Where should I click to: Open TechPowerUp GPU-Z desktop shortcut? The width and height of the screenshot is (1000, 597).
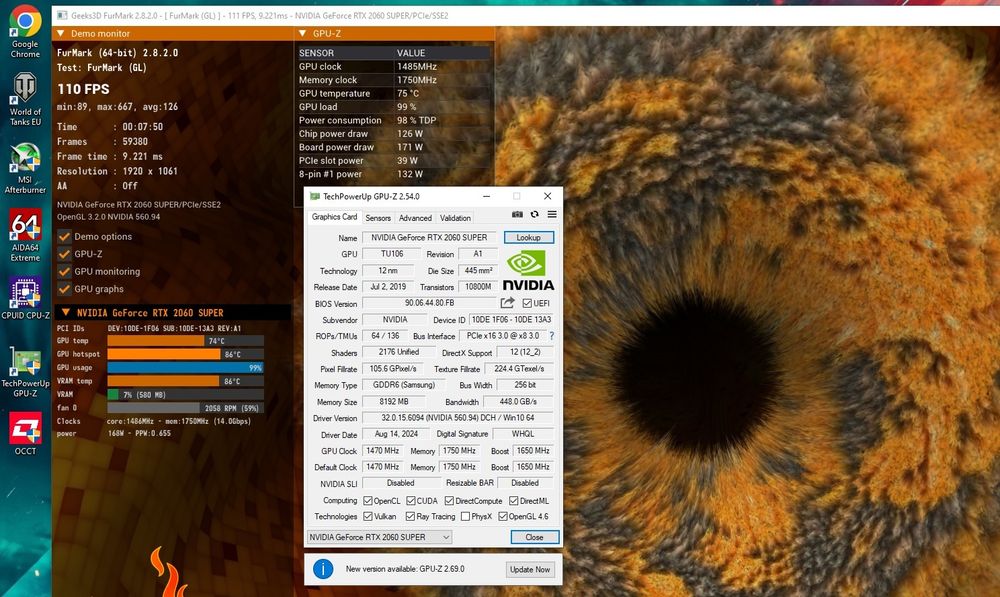click(x=25, y=372)
